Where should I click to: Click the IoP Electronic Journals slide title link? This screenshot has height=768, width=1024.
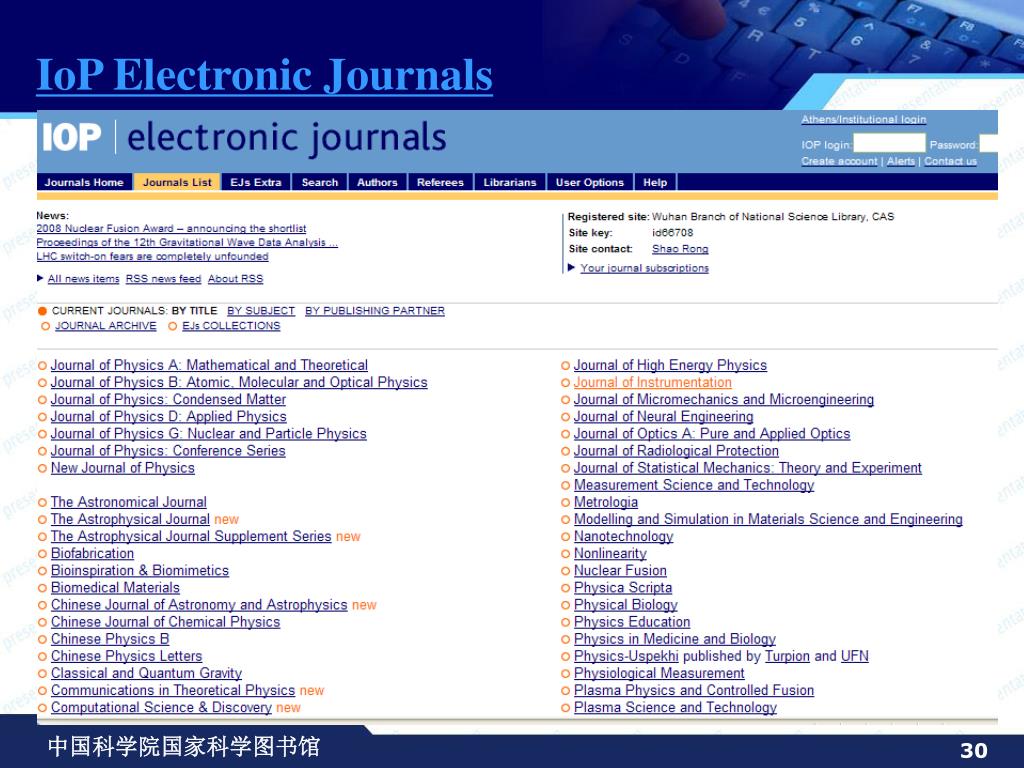pos(264,75)
